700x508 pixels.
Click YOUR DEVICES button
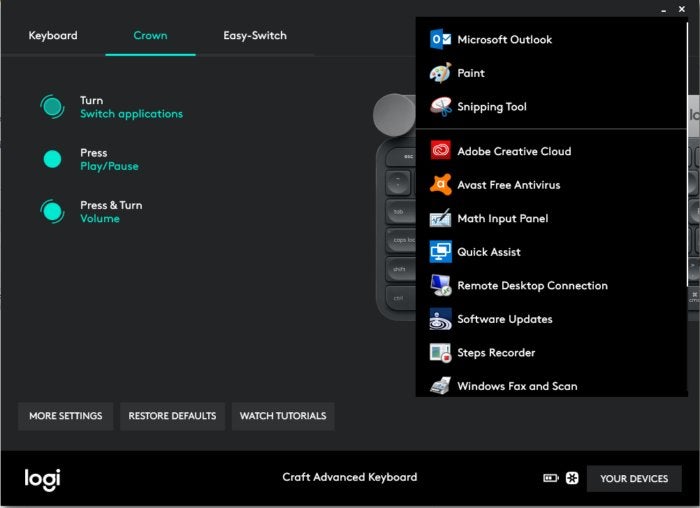tap(634, 479)
